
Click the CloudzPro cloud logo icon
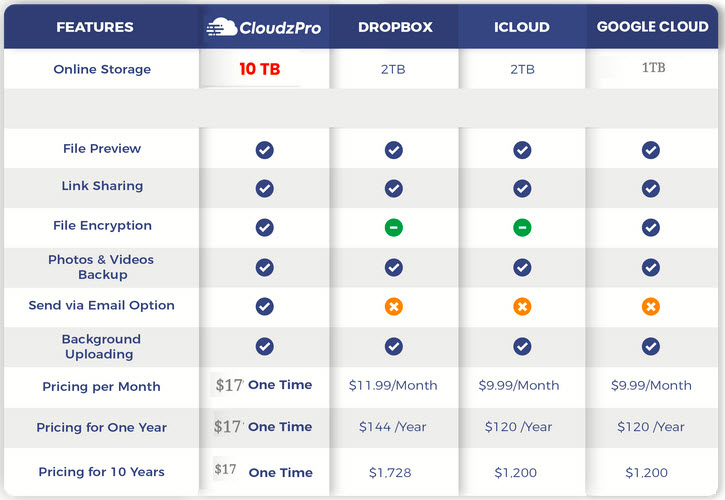coord(222,27)
